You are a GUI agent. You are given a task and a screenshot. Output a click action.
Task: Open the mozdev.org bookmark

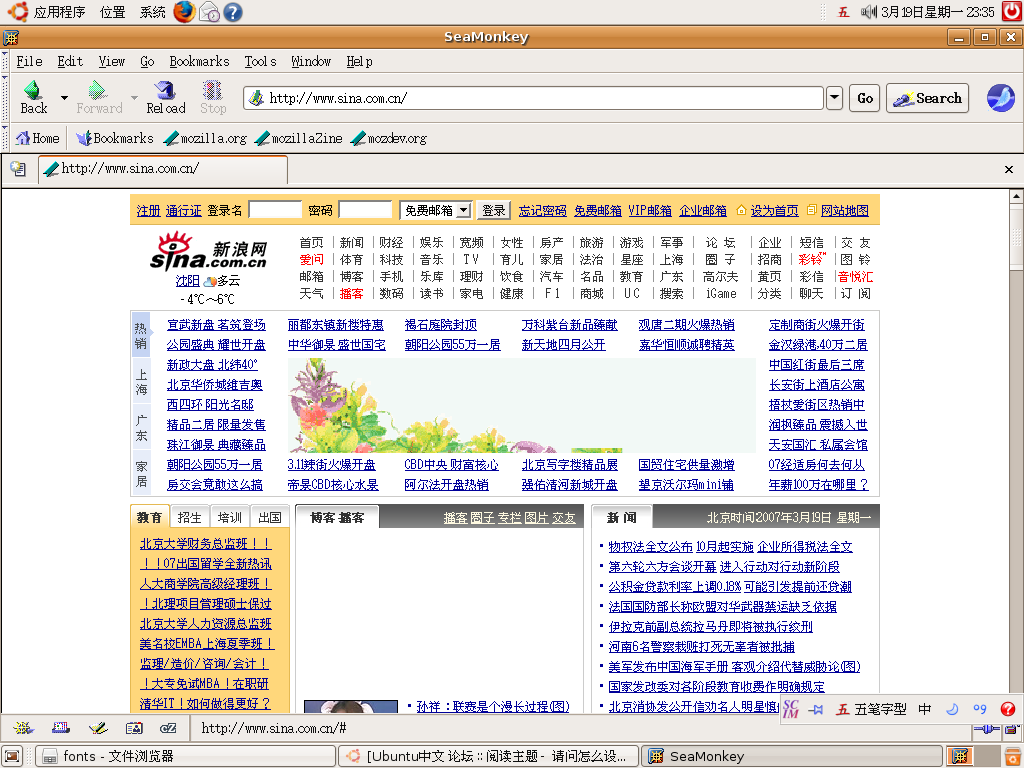[389, 138]
